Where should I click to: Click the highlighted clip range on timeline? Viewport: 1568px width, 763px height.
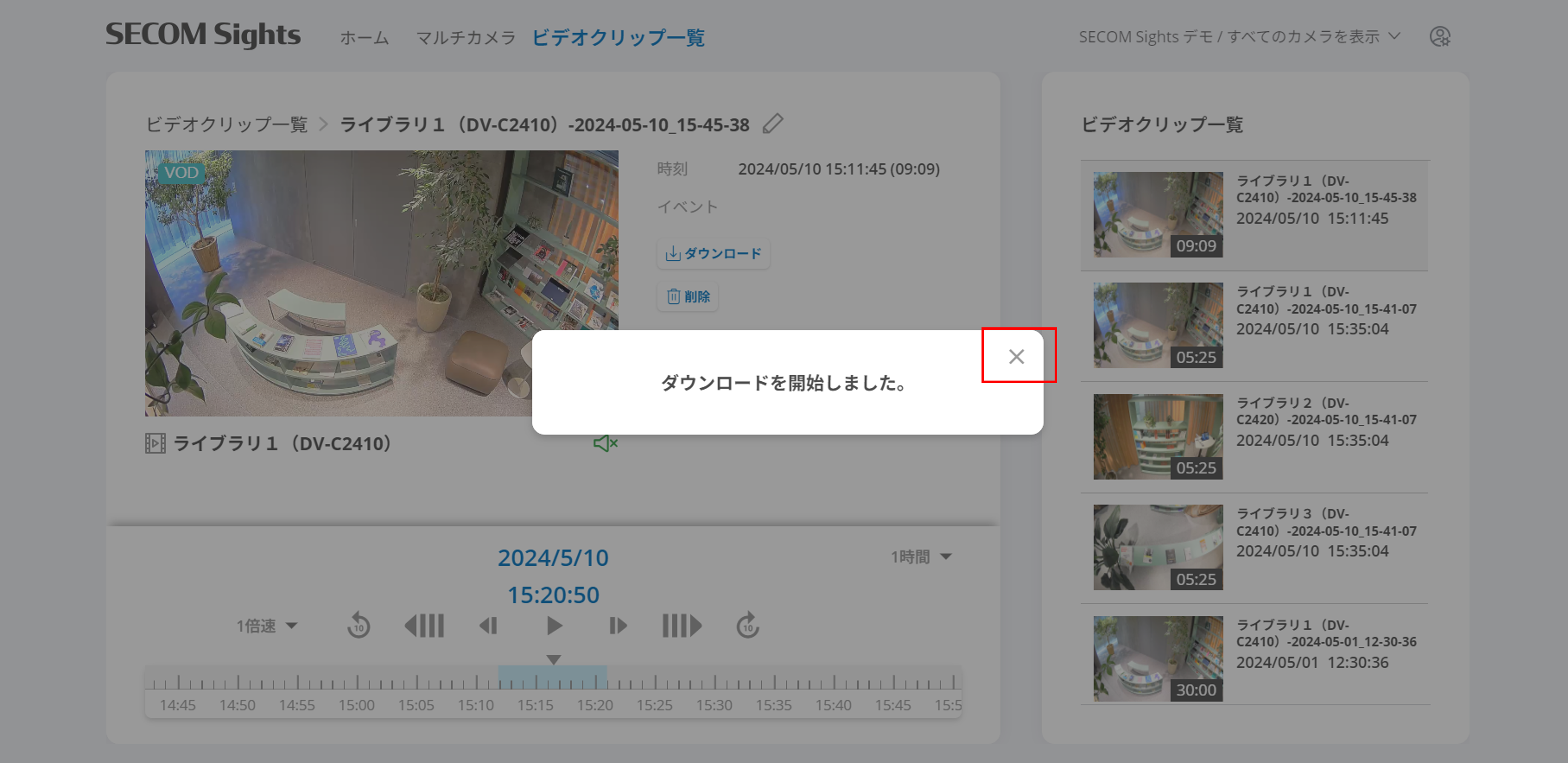[x=552, y=677]
